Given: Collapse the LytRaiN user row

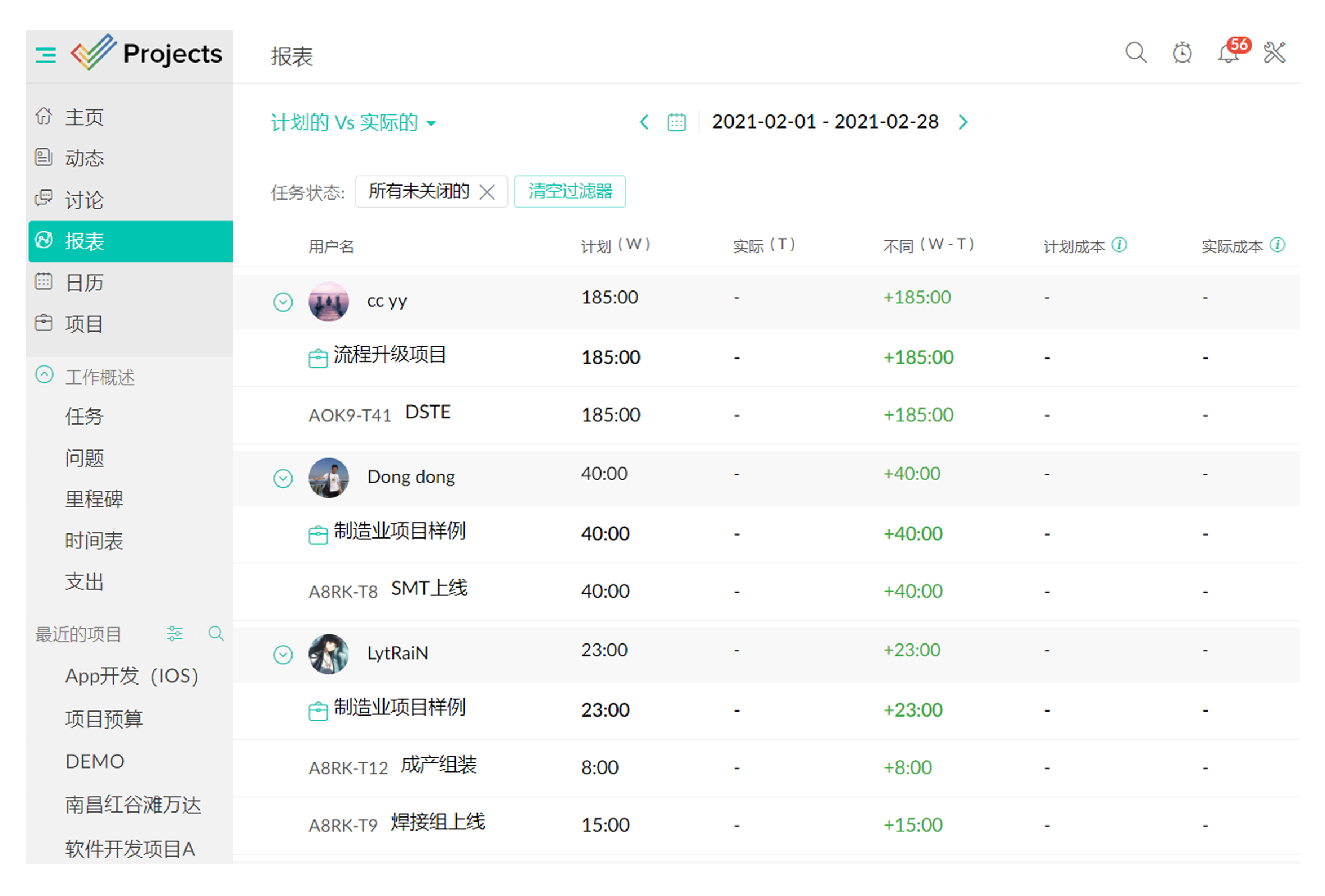Looking at the screenshot, I should (x=283, y=654).
